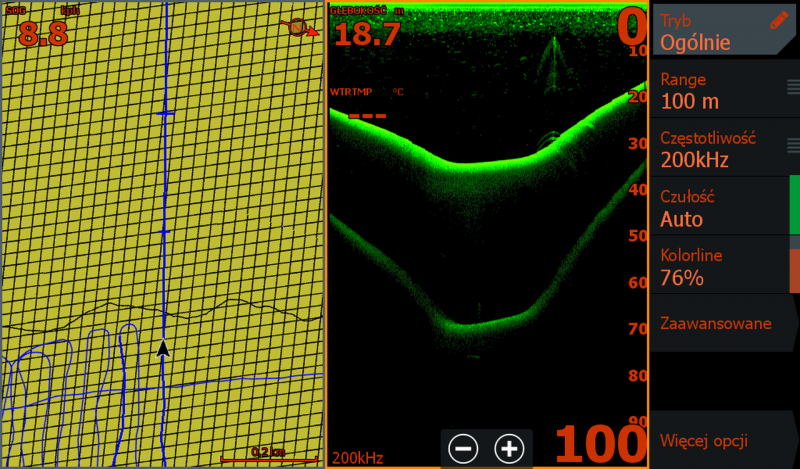Zoom in sonar with the plus button
The image size is (800, 469).
(509, 449)
